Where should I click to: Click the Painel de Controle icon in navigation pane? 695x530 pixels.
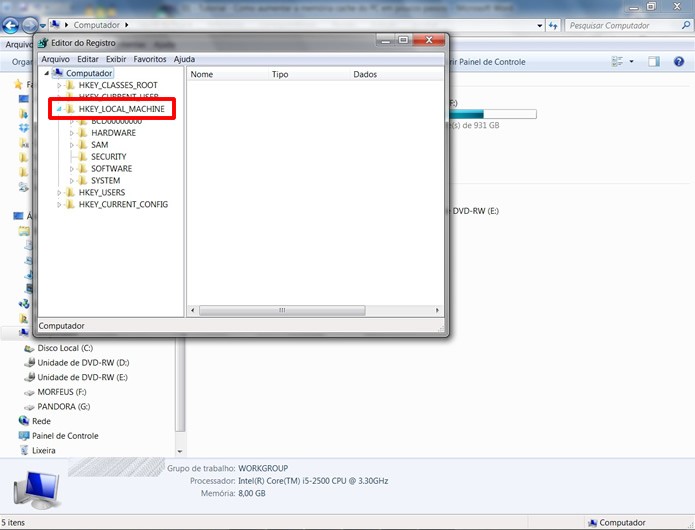point(24,436)
